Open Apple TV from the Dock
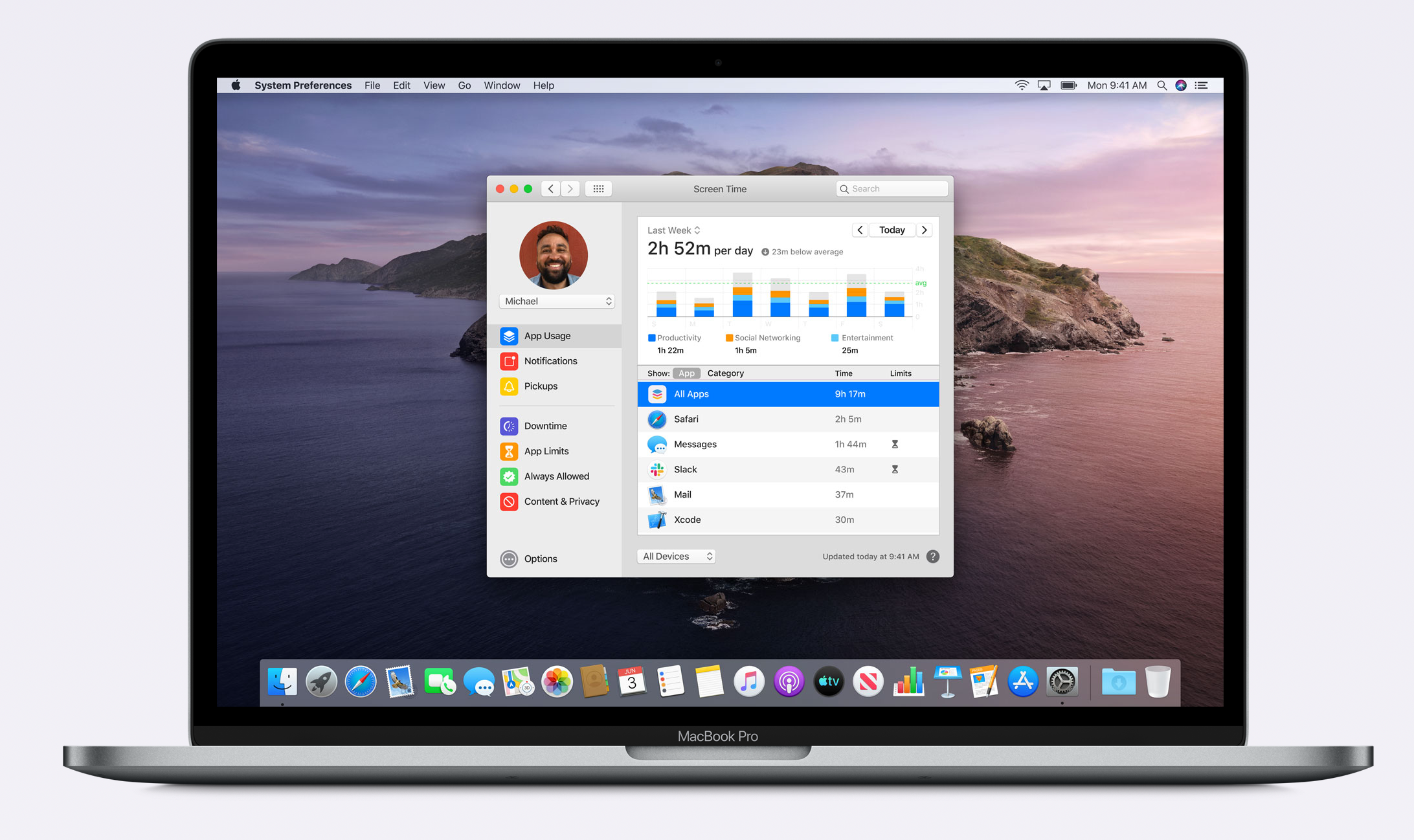This screenshot has height=840, width=1414. tap(829, 681)
